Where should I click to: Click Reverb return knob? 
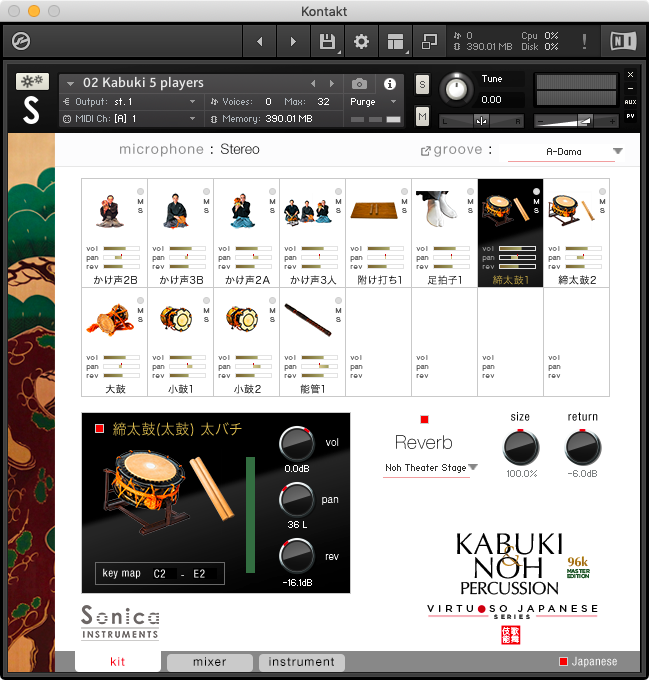(583, 447)
